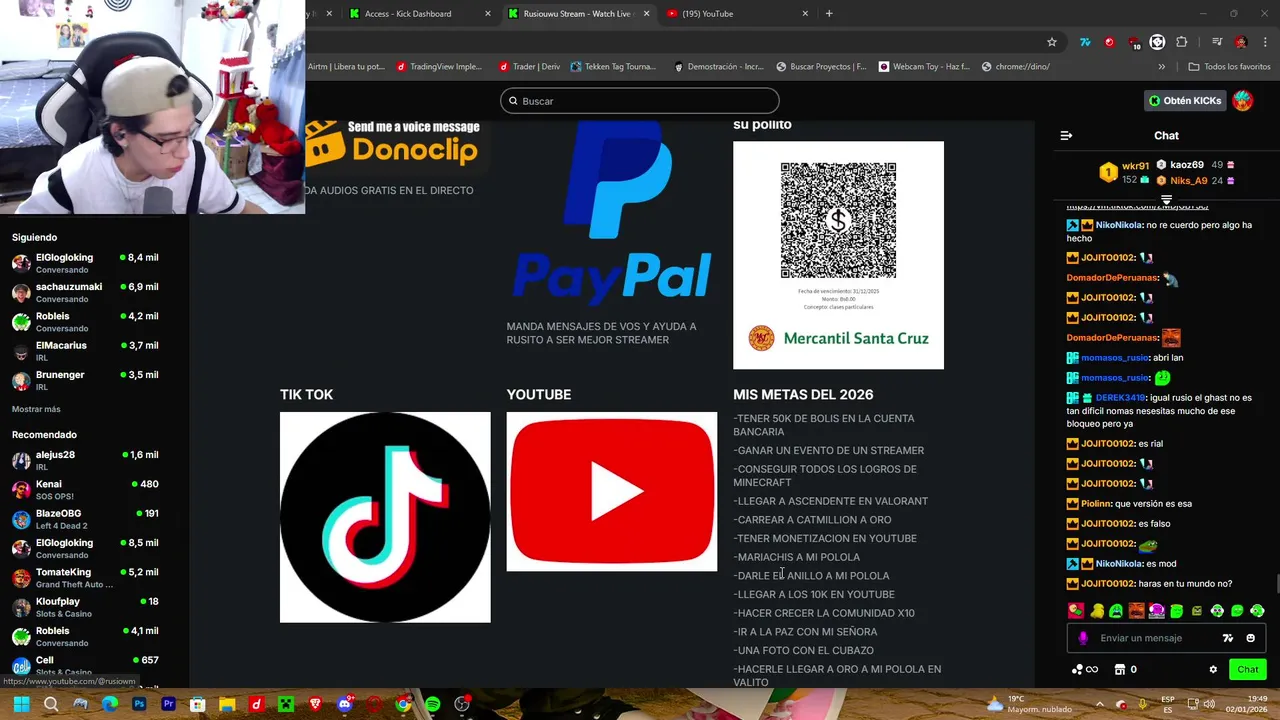Open the chrome://dino/ bookmark
The width and height of the screenshot is (1280, 720).
pyautogui.click(x=1015, y=67)
